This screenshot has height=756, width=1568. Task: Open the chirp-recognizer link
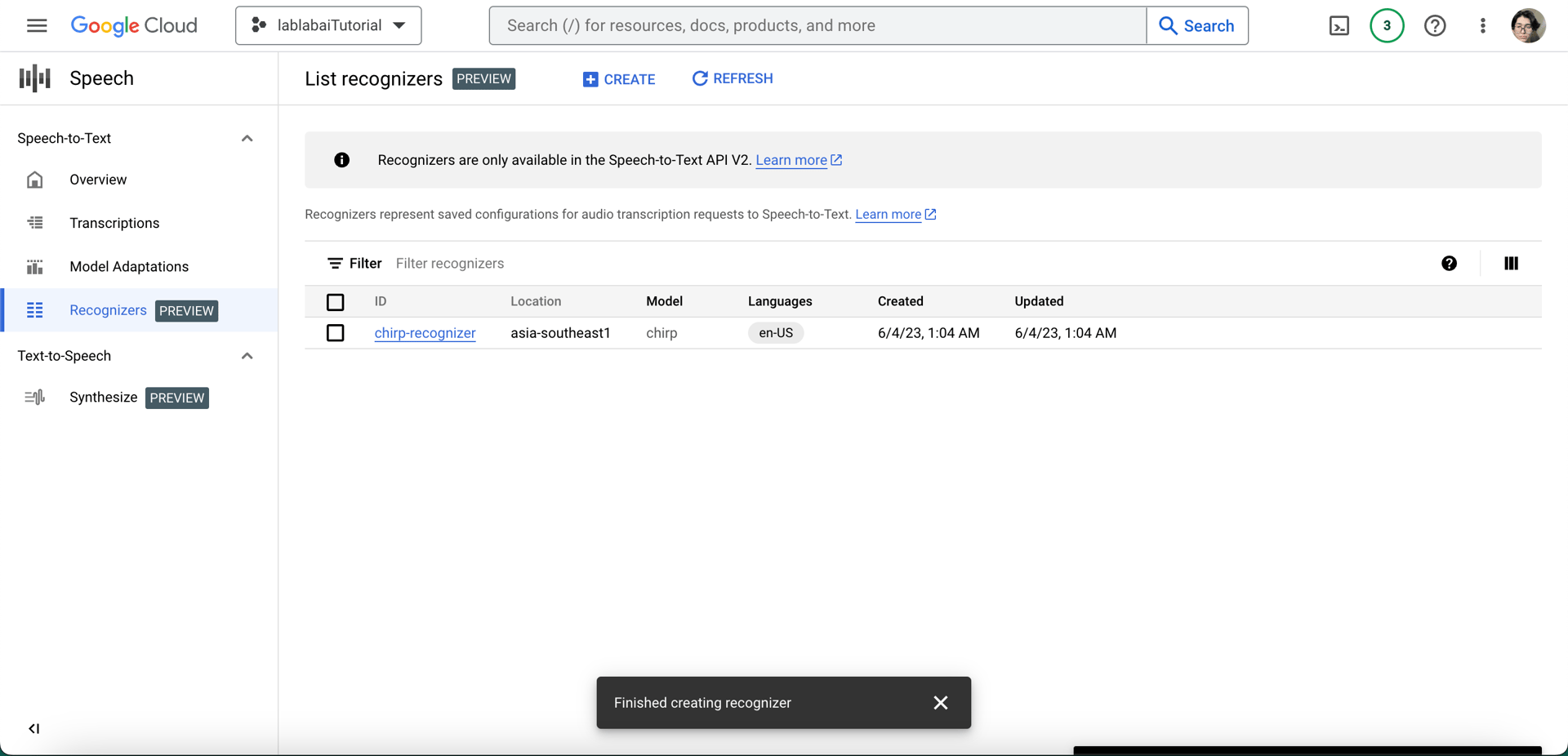425,333
